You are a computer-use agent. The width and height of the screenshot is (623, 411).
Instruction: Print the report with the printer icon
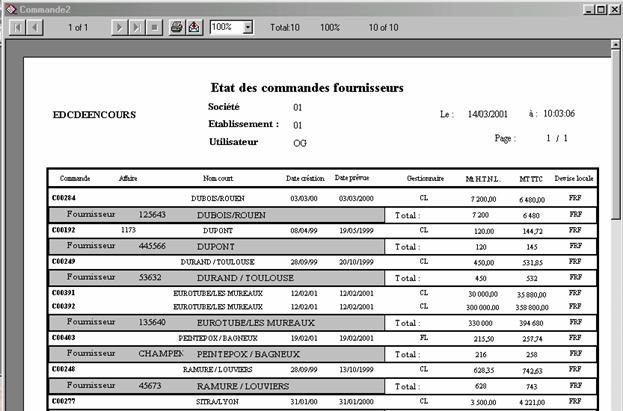tap(176, 27)
